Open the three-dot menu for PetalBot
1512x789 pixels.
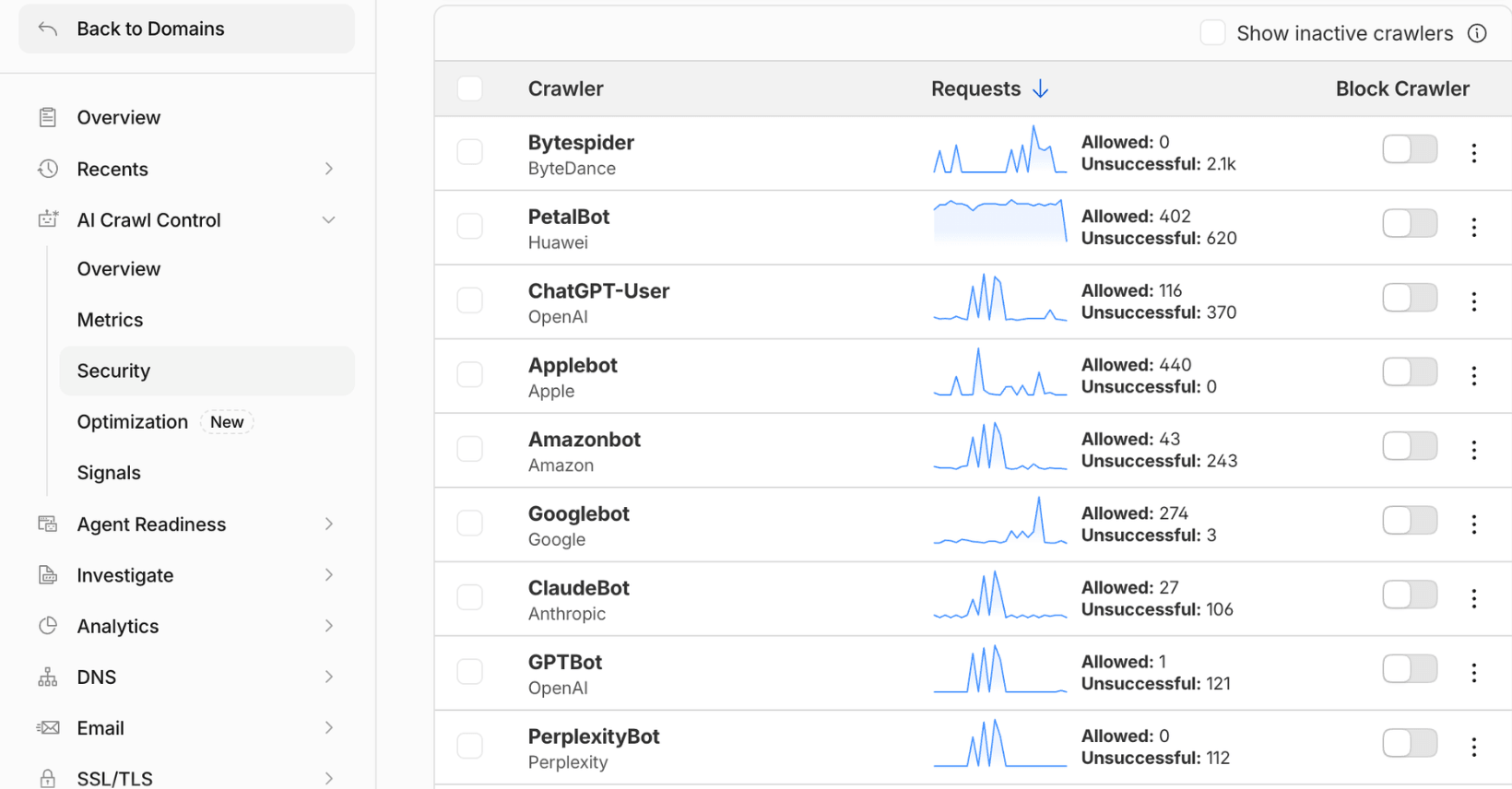tap(1474, 228)
